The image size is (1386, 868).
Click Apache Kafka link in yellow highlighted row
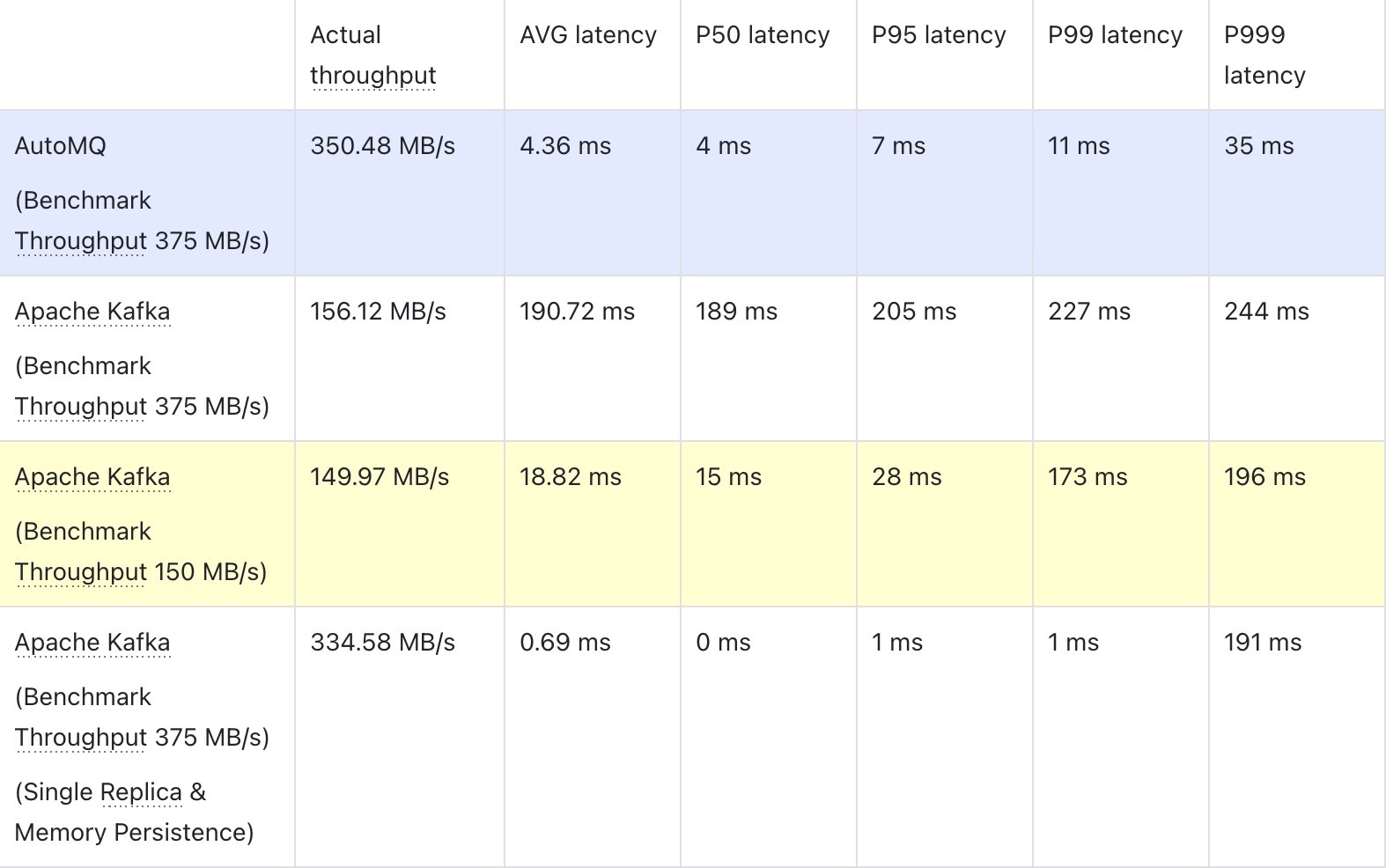(x=92, y=477)
